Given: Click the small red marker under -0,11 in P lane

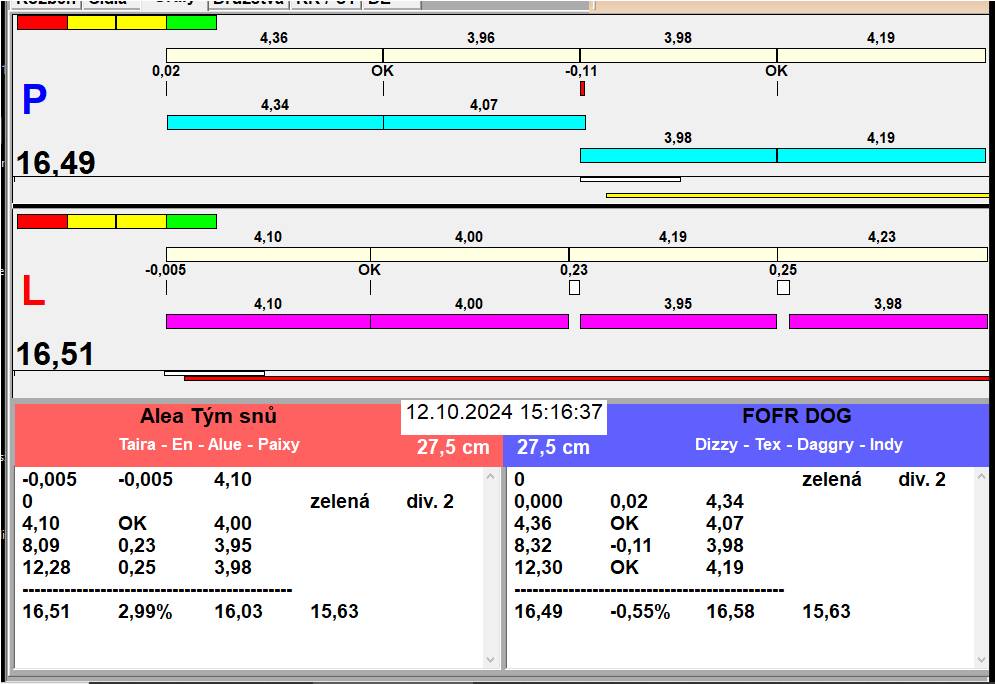Looking at the screenshot, I should point(583,89).
